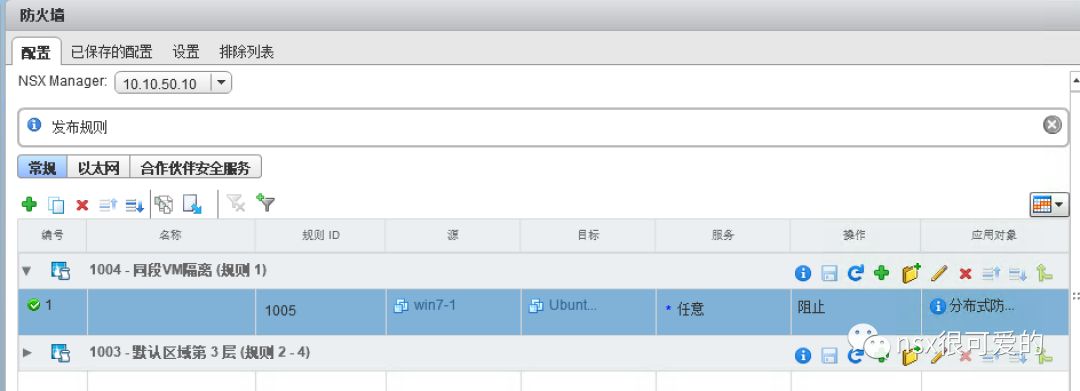Click the 名称 column header
Screen dimensions: 1080x391
pos(171,235)
